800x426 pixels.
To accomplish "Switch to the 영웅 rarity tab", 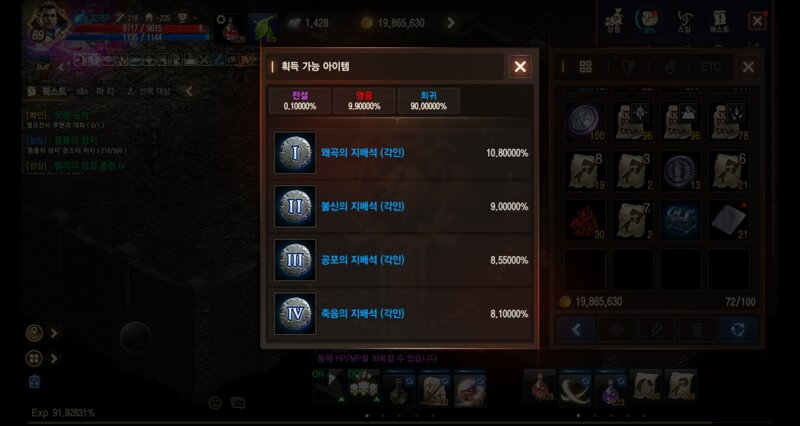I will pos(364,101).
